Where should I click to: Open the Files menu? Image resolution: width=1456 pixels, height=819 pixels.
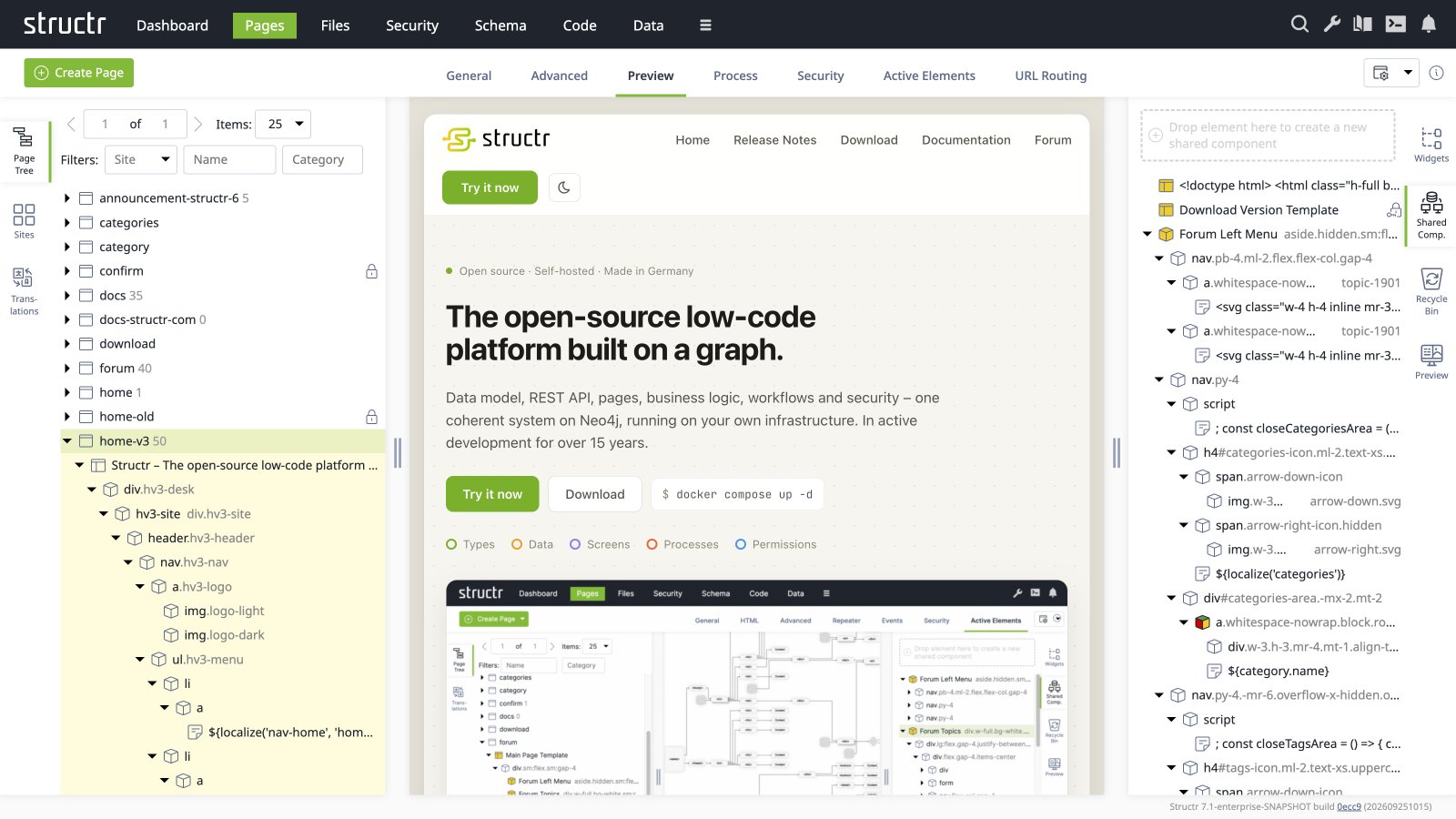click(x=335, y=25)
